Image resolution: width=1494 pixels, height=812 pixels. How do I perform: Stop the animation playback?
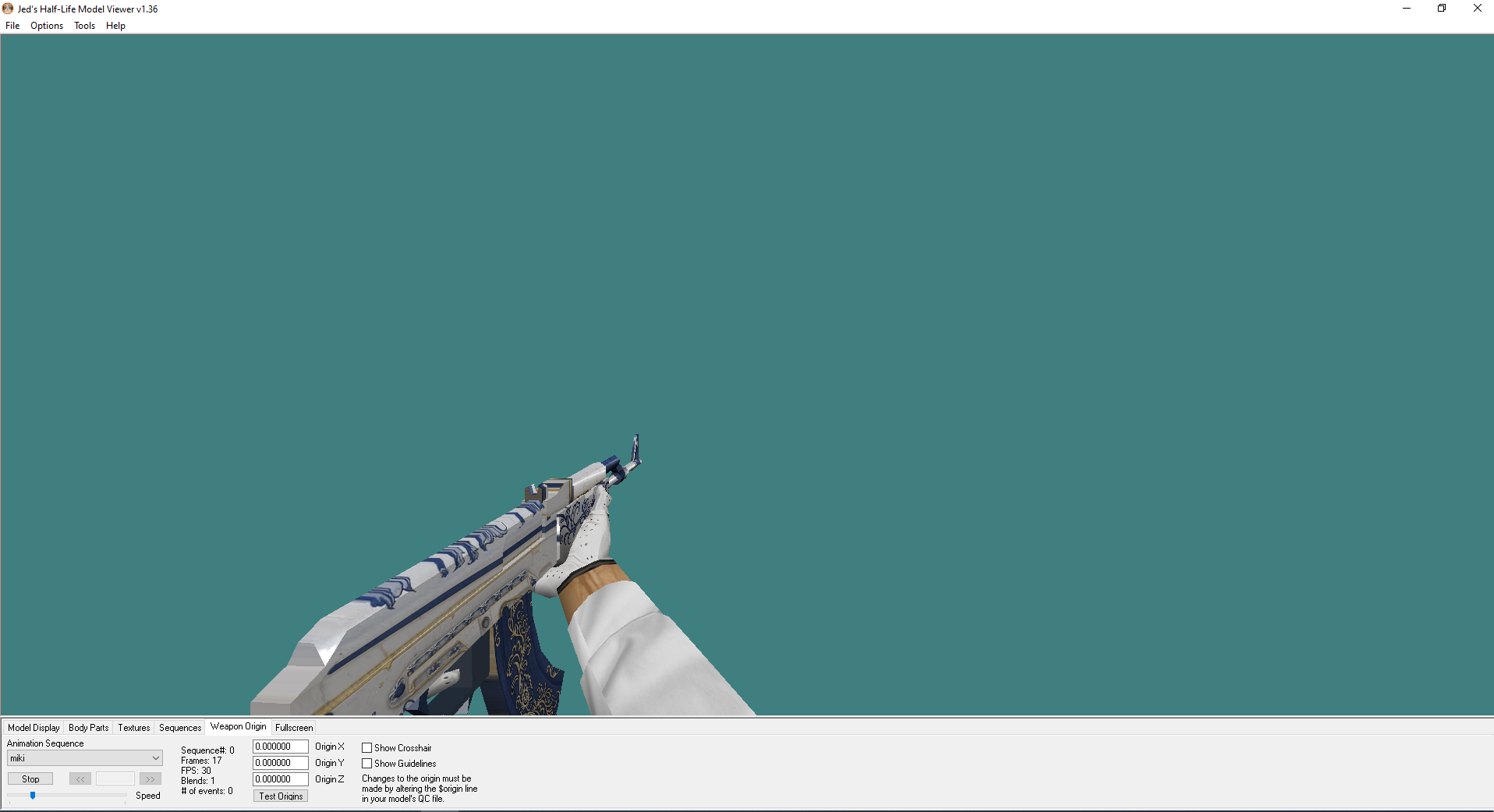tap(30, 779)
